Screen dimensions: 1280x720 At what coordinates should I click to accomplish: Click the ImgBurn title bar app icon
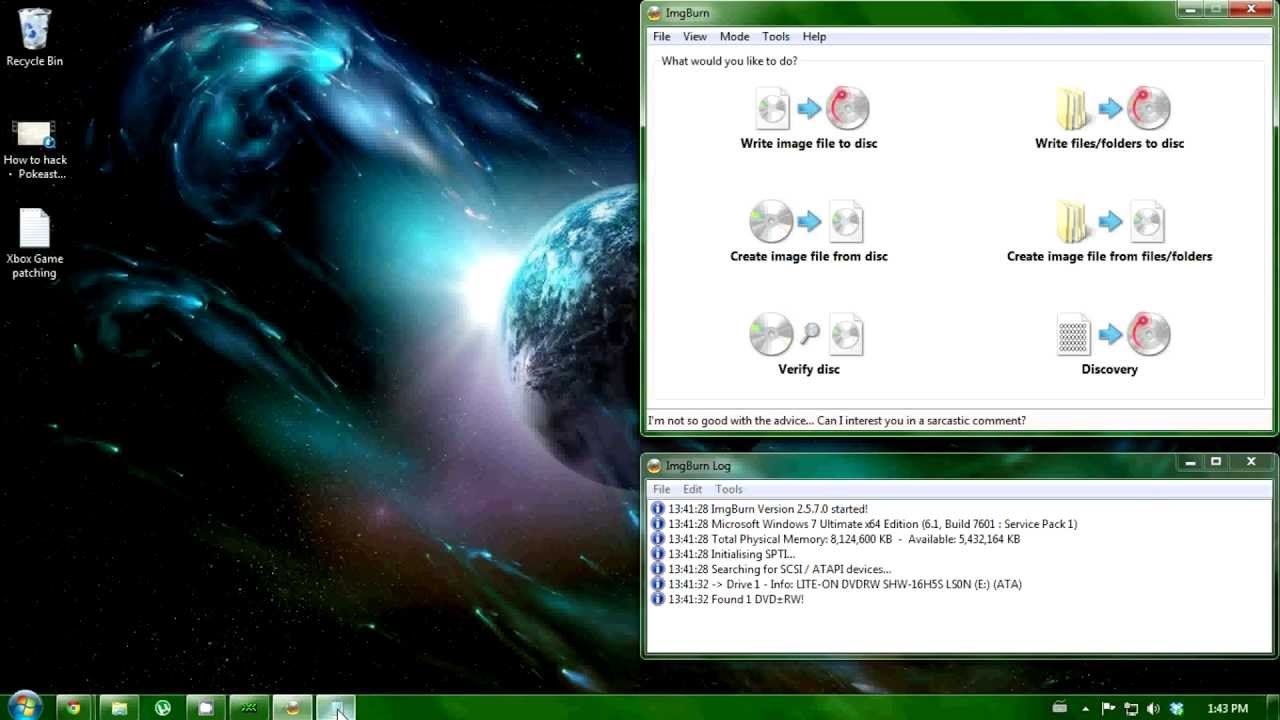[x=654, y=13]
